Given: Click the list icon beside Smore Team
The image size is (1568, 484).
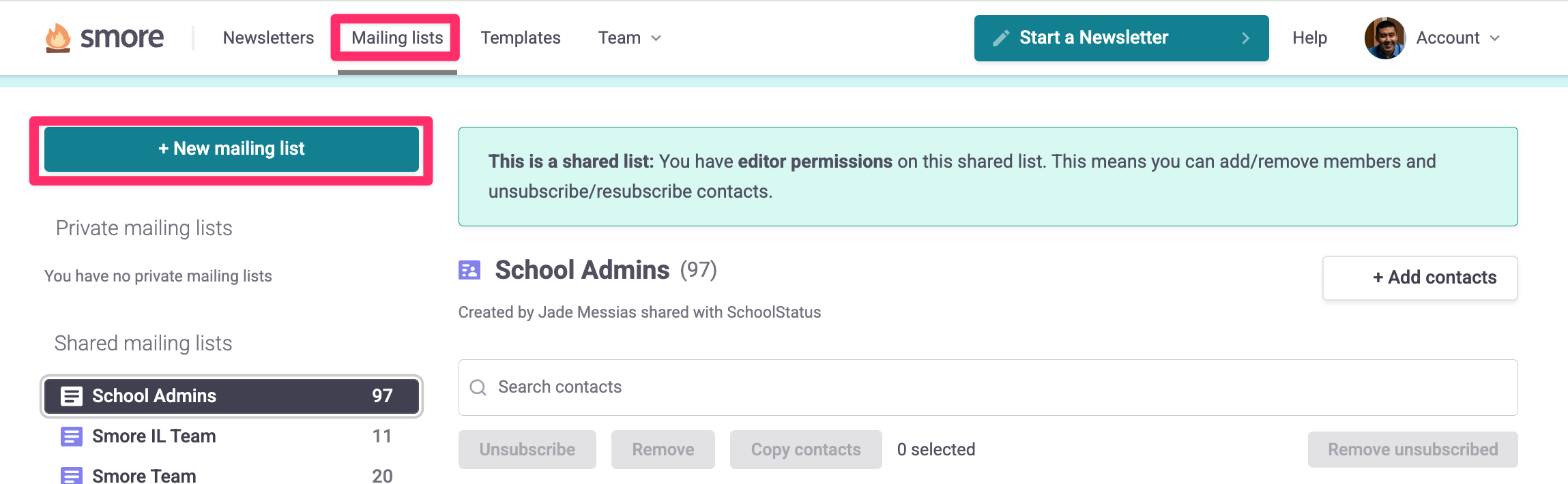Looking at the screenshot, I should [x=72, y=475].
